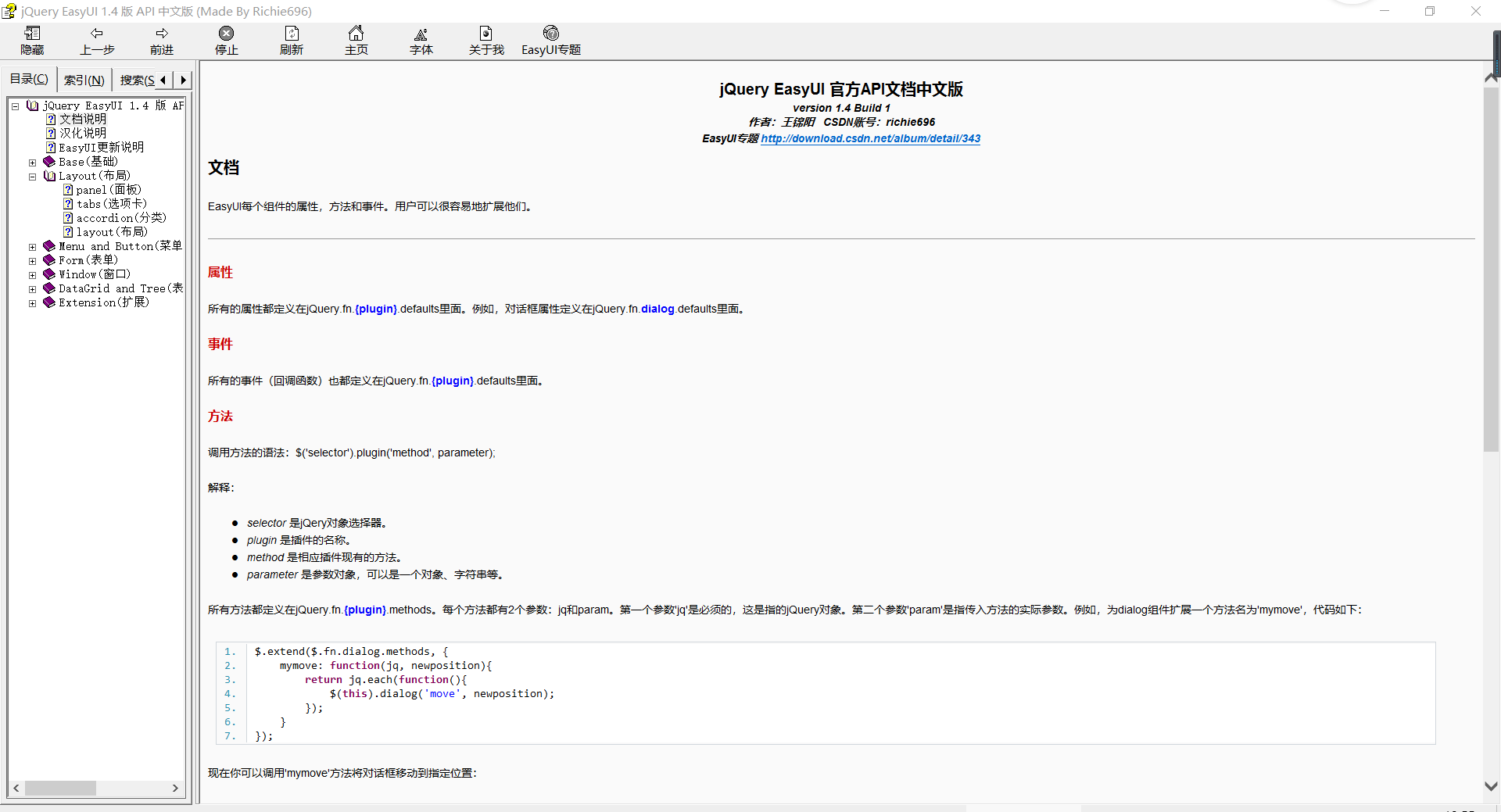Click the Base(基础) book icon
The image size is (1501, 812).
coord(49,162)
